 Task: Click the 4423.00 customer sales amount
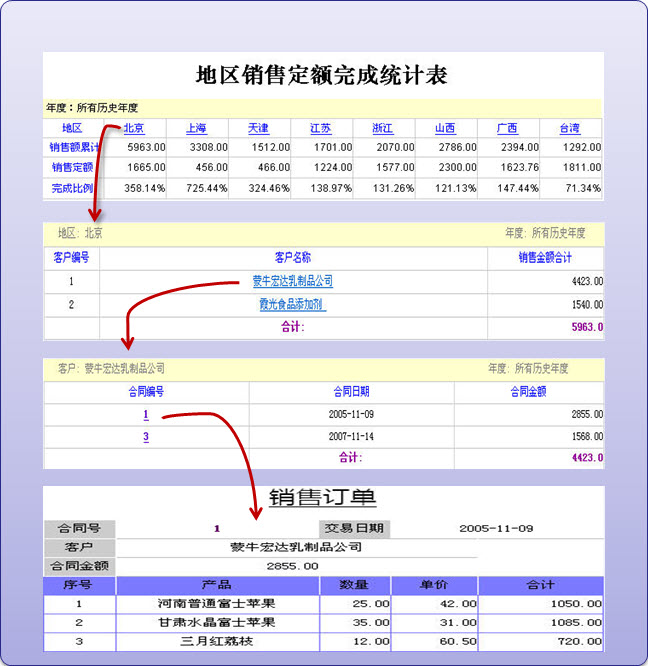click(587, 281)
